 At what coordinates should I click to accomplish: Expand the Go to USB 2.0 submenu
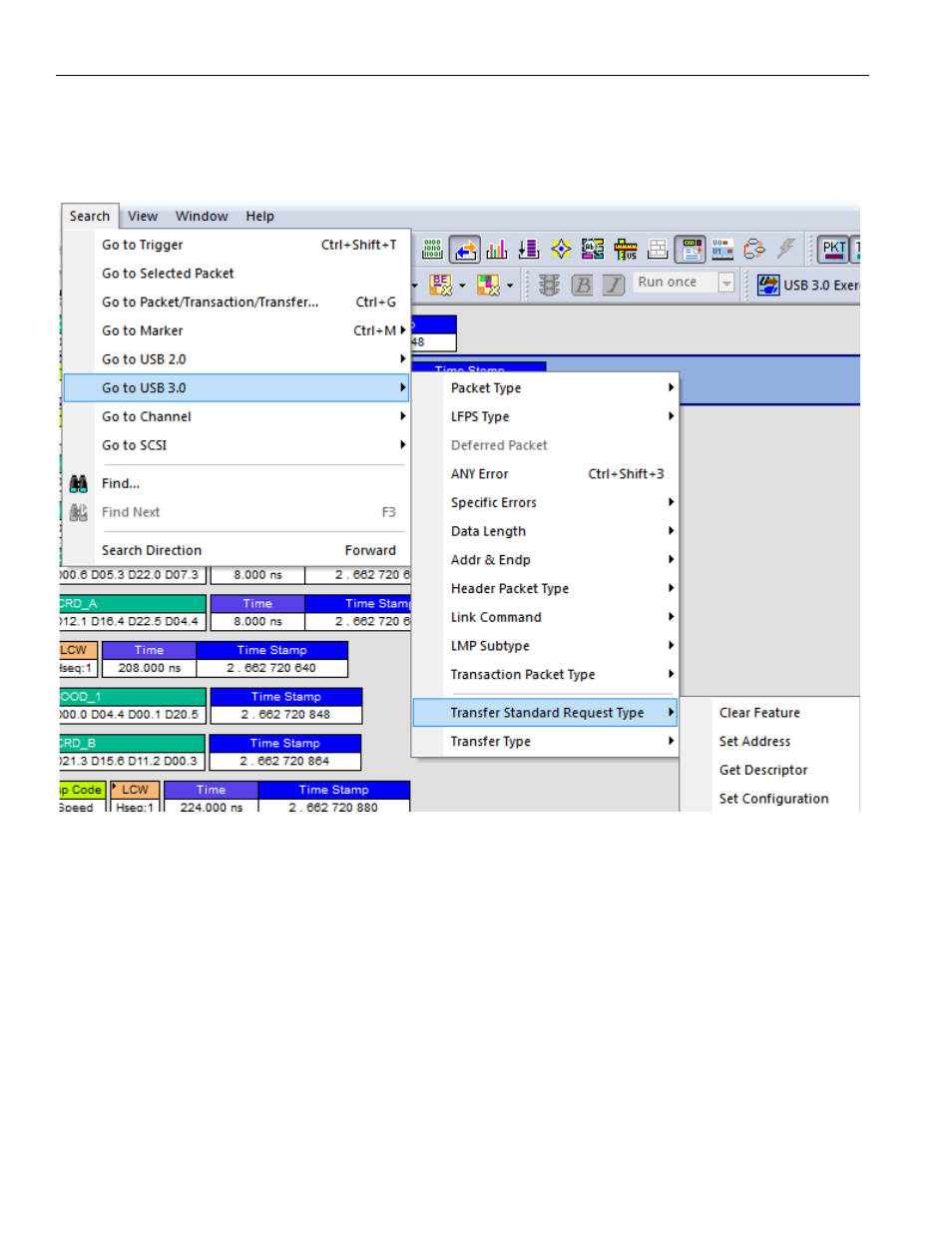click(x=236, y=359)
